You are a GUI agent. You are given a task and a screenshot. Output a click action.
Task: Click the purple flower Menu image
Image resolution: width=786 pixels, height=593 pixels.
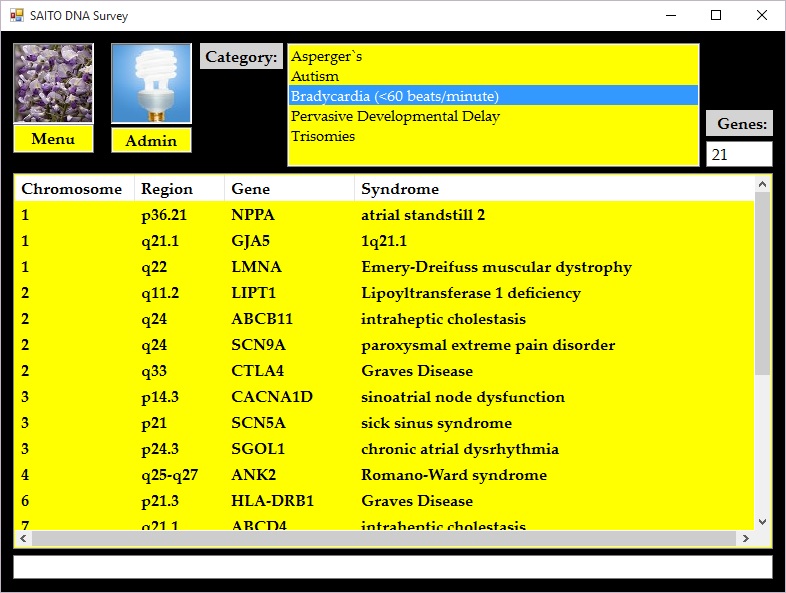pos(53,83)
